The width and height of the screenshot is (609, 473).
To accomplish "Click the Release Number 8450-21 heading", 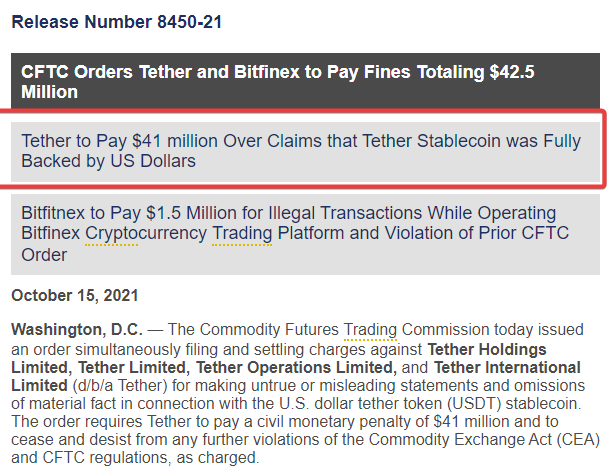I will point(117,22).
